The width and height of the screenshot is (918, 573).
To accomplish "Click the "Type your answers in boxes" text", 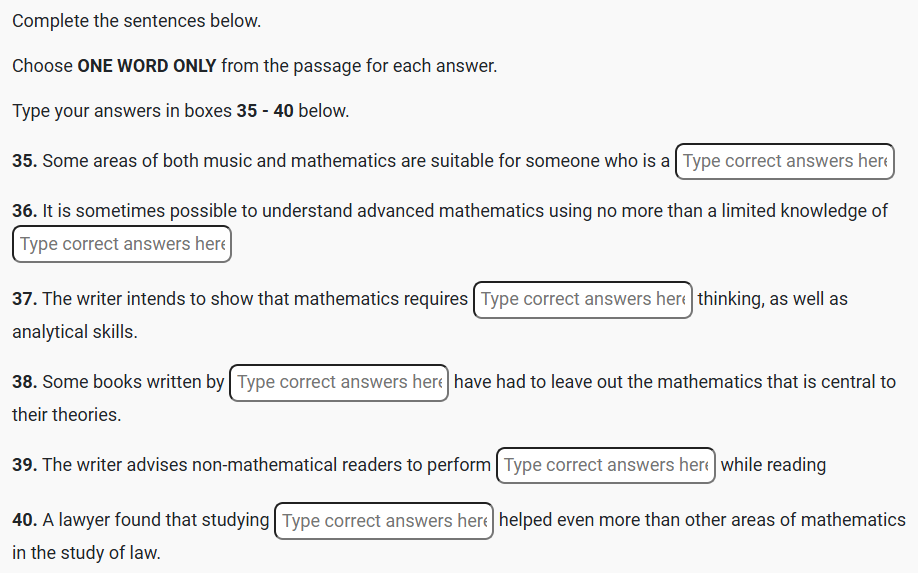I will [122, 111].
